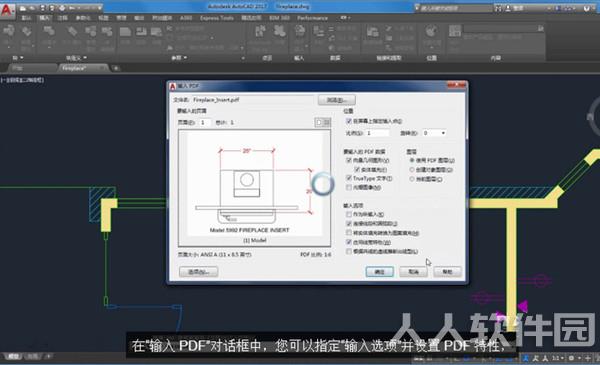Click the Plot icon in Quick Access toolbar
The width and height of the screenshot is (600, 365).
(x=62, y=8)
